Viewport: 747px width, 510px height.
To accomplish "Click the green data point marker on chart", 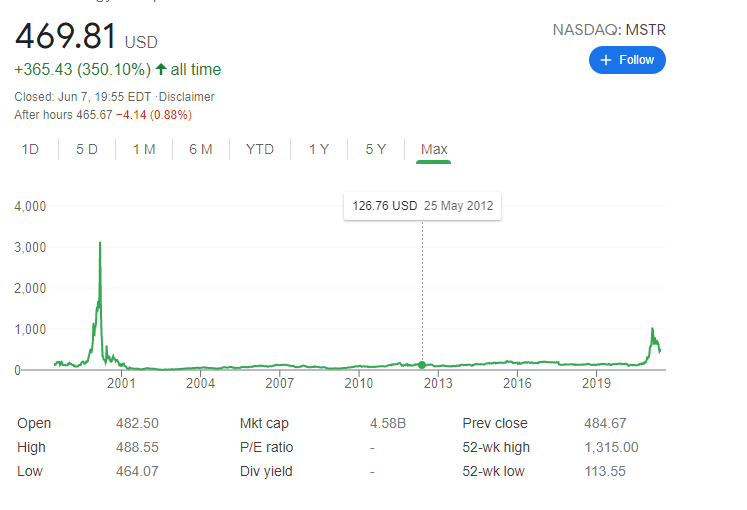I will tap(422, 365).
